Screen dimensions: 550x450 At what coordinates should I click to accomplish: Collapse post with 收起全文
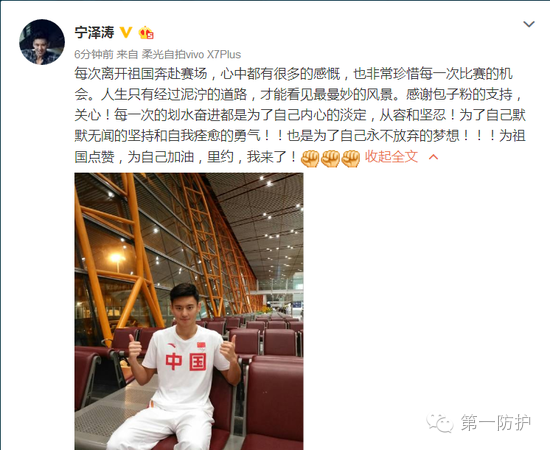pos(391,156)
